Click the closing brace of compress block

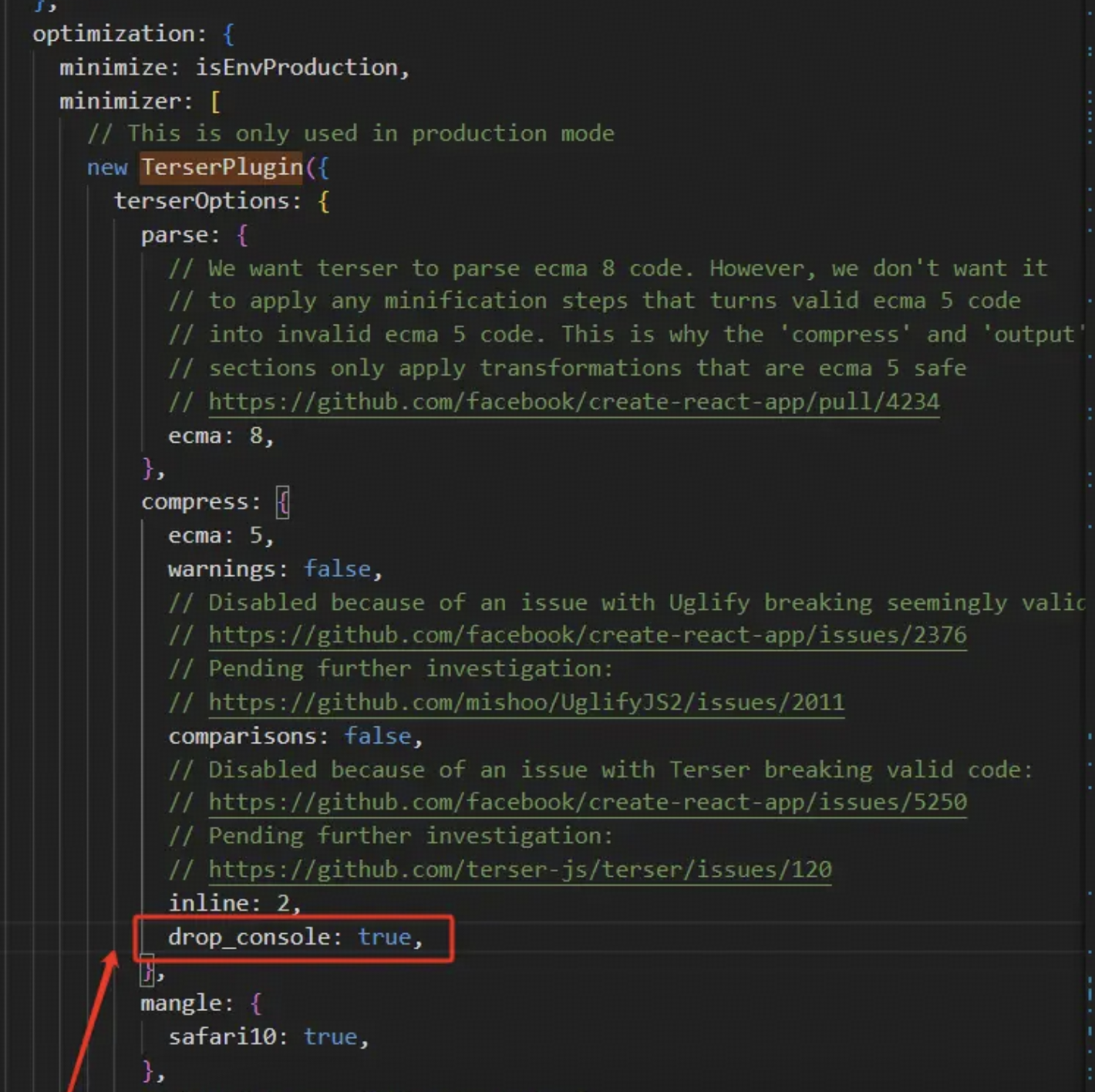click(x=148, y=970)
